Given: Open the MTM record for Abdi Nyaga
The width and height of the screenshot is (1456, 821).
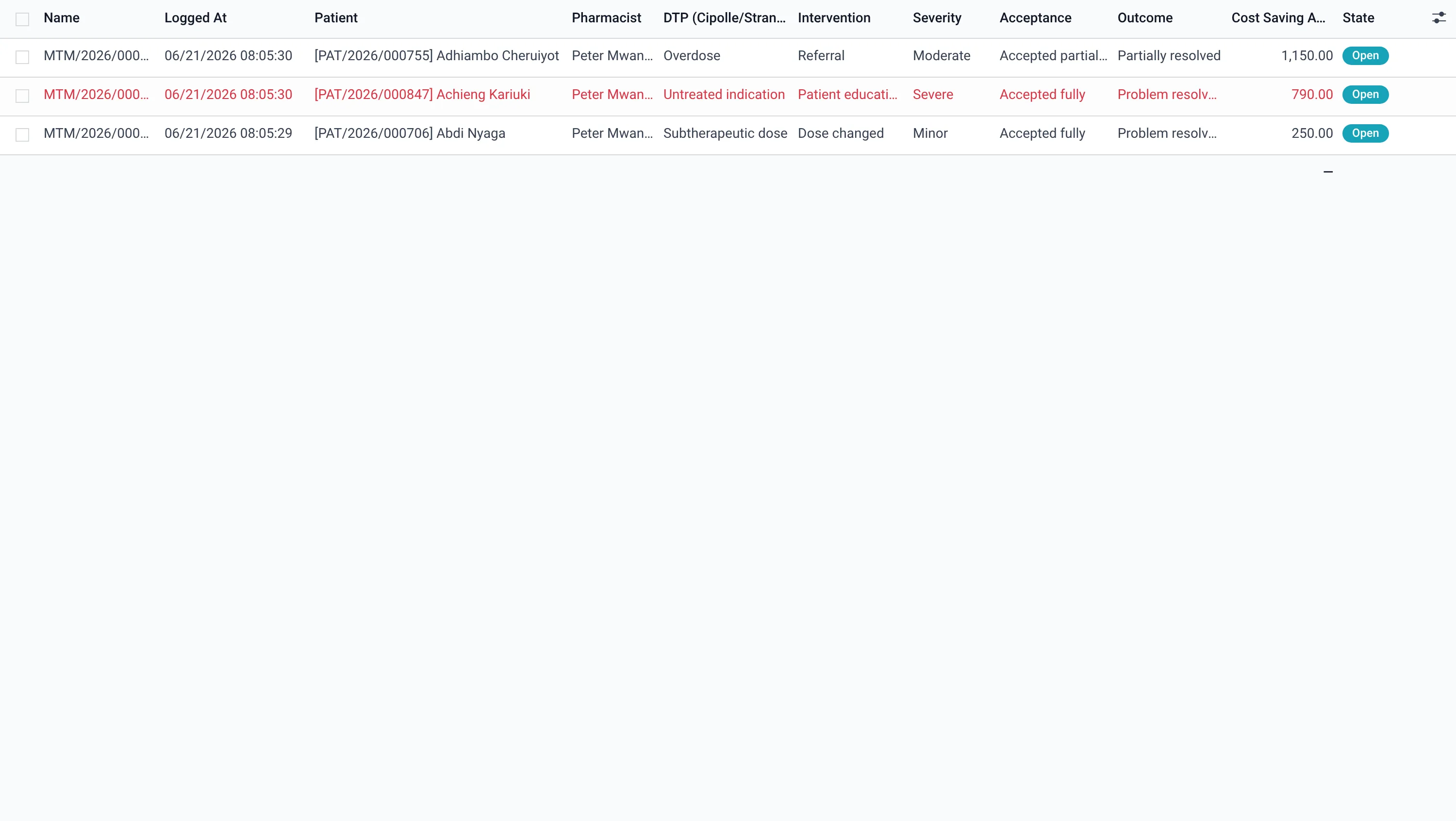Looking at the screenshot, I should pos(96,133).
